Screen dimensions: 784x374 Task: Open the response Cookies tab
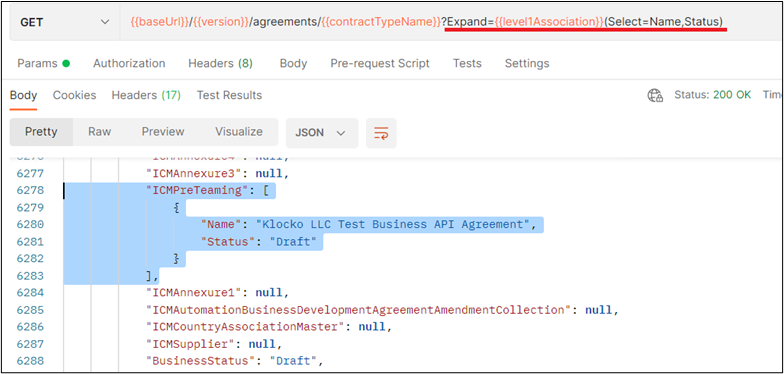click(74, 95)
